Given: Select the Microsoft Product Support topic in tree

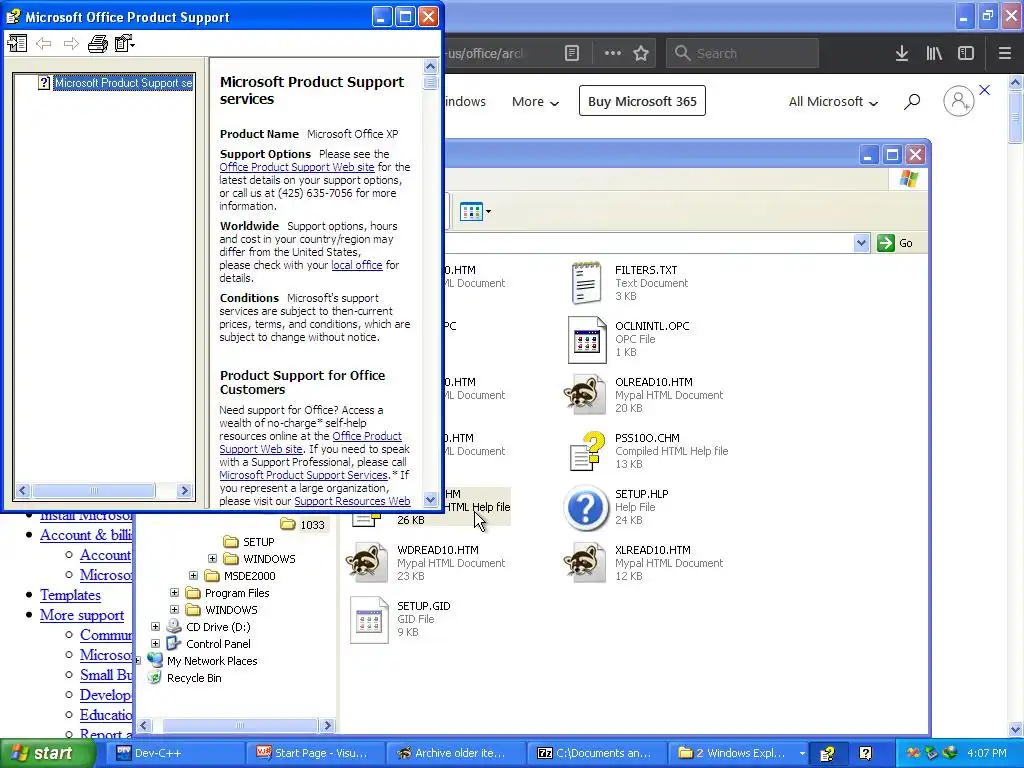Looking at the screenshot, I should (x=123, y=83).
